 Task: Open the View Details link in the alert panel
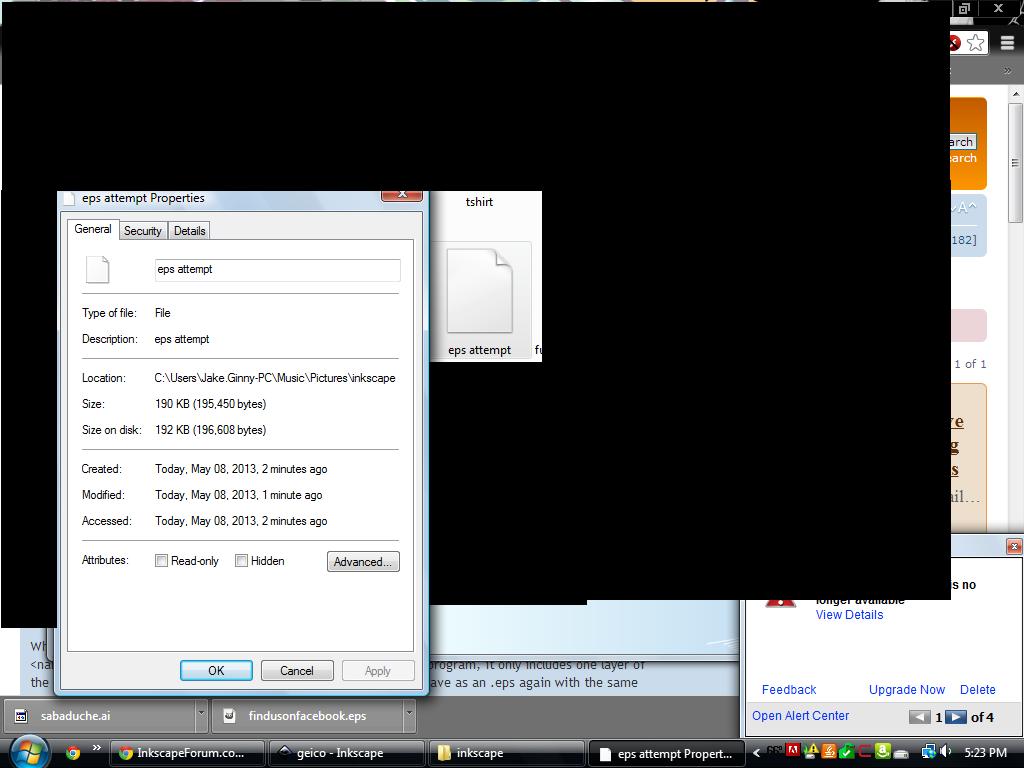849,614
